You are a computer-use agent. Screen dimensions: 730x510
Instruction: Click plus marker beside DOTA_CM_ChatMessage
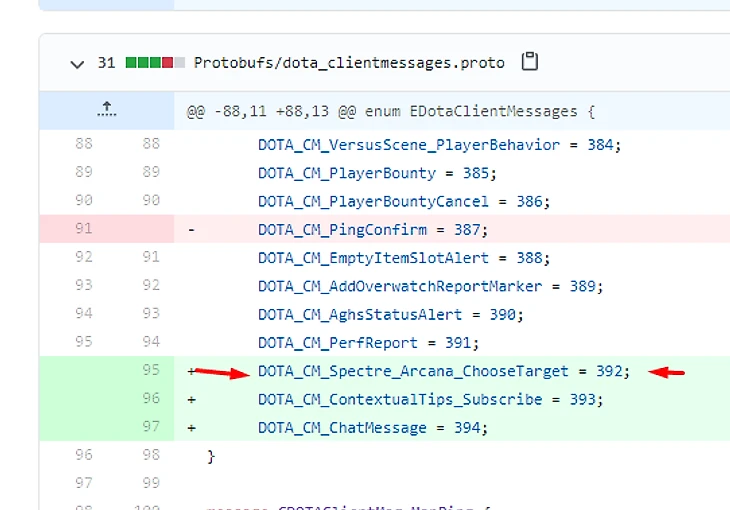(192, 428)
